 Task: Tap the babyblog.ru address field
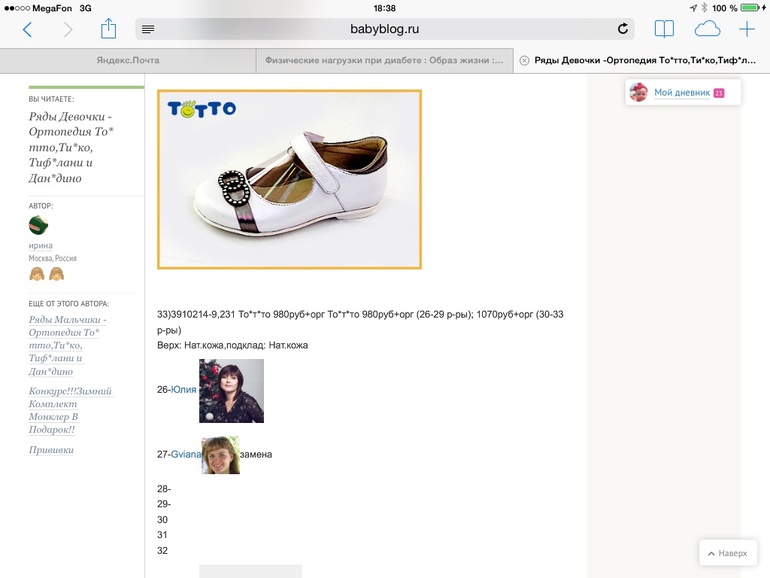(x=385, y=29)
